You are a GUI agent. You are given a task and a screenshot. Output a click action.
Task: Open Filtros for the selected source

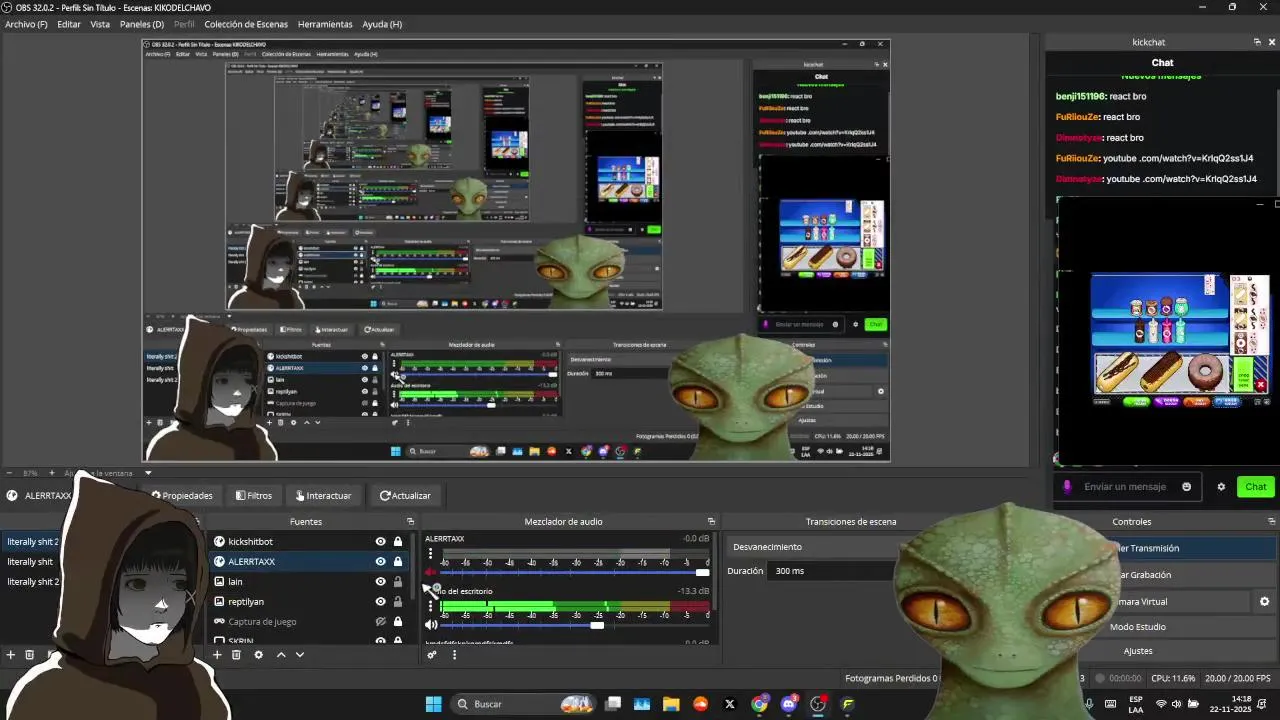(254, 496)
